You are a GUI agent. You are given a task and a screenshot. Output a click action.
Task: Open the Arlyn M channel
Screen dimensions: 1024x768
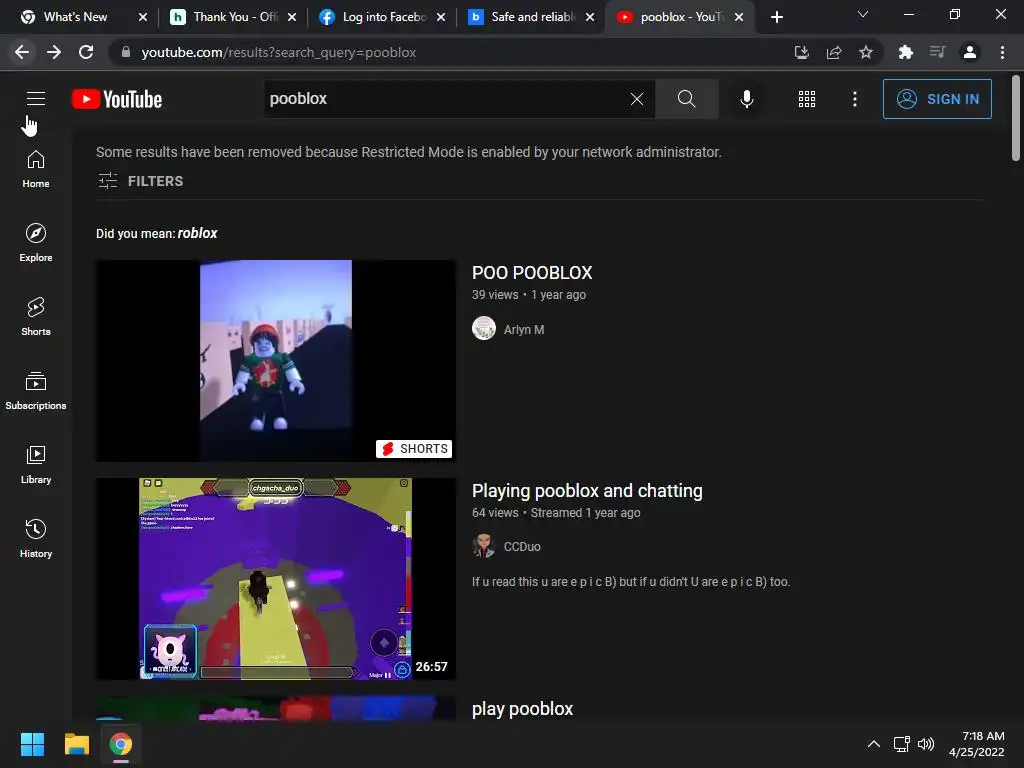tap(524, 330)
